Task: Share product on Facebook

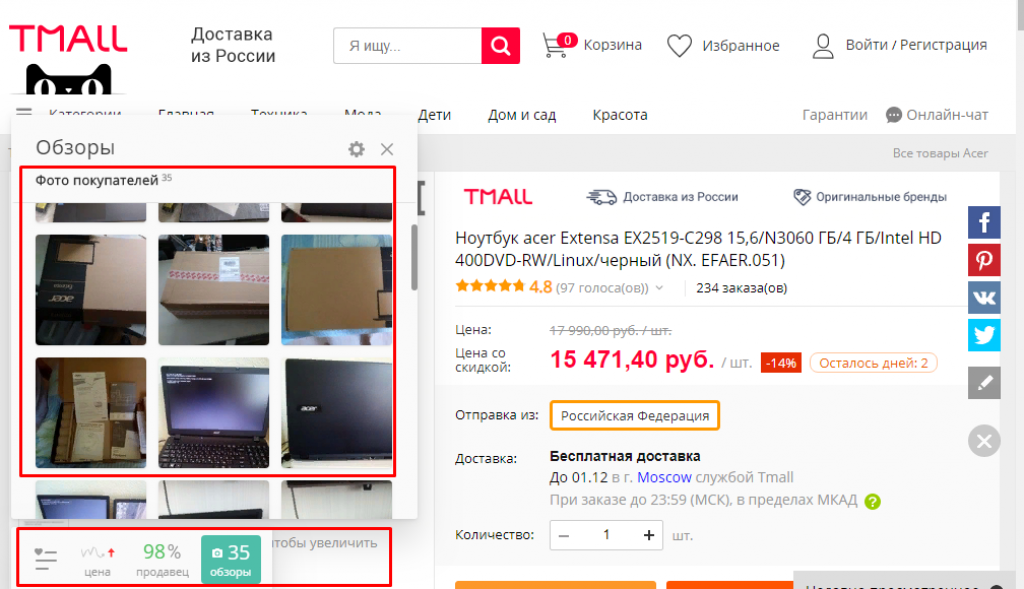Action: (x=983, y=222)
